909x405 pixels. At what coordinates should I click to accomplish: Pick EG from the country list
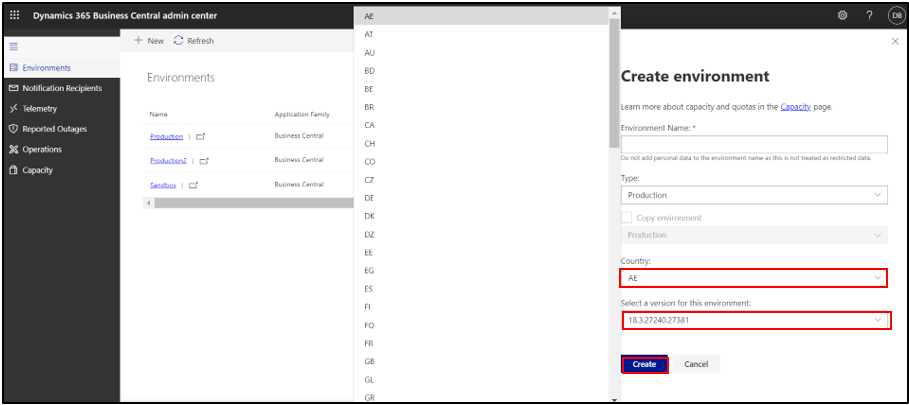pyautogui.click(x=482, y=271)
